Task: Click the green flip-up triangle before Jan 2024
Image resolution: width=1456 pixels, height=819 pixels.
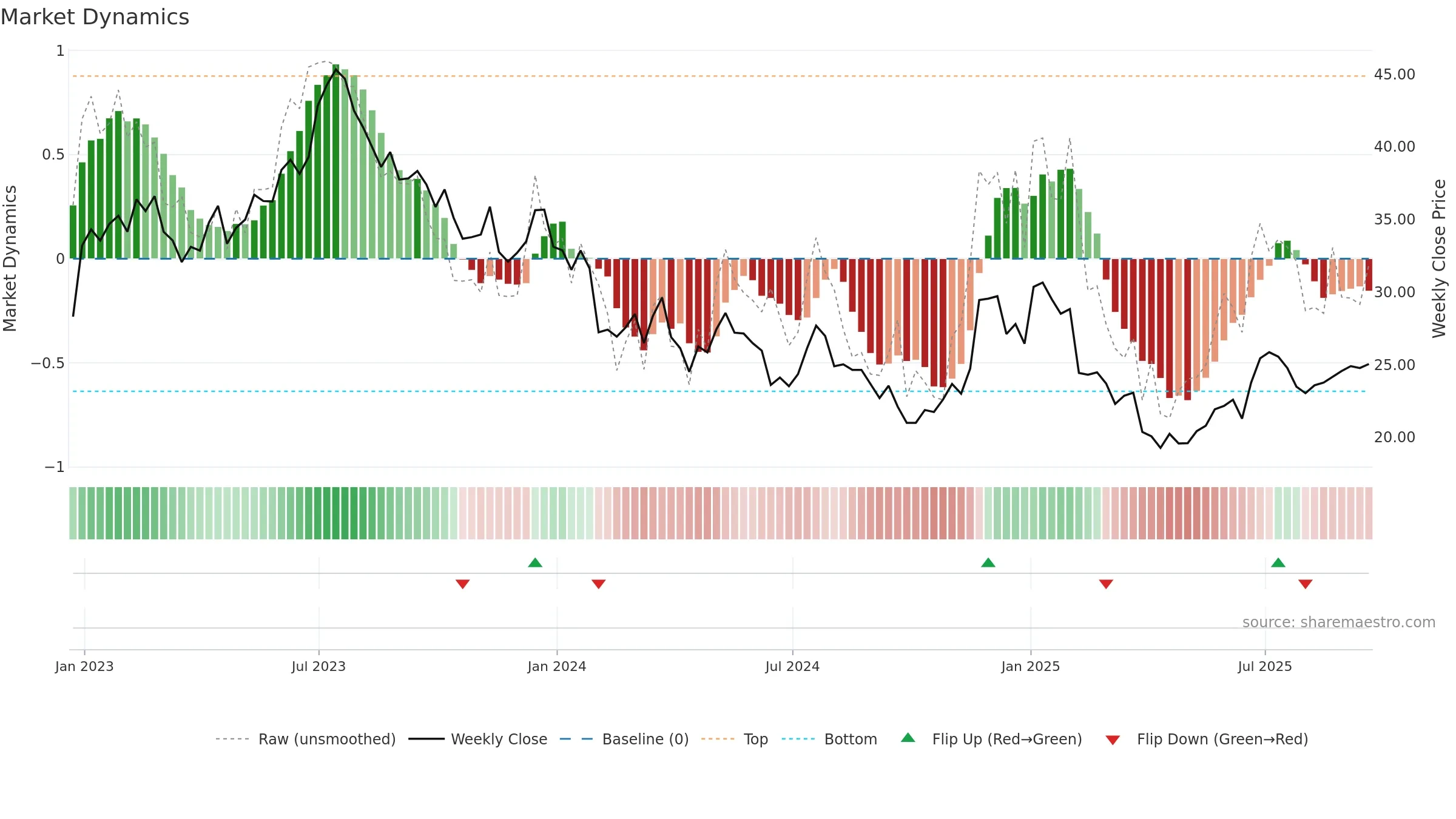Action: (x=535, y=562)
